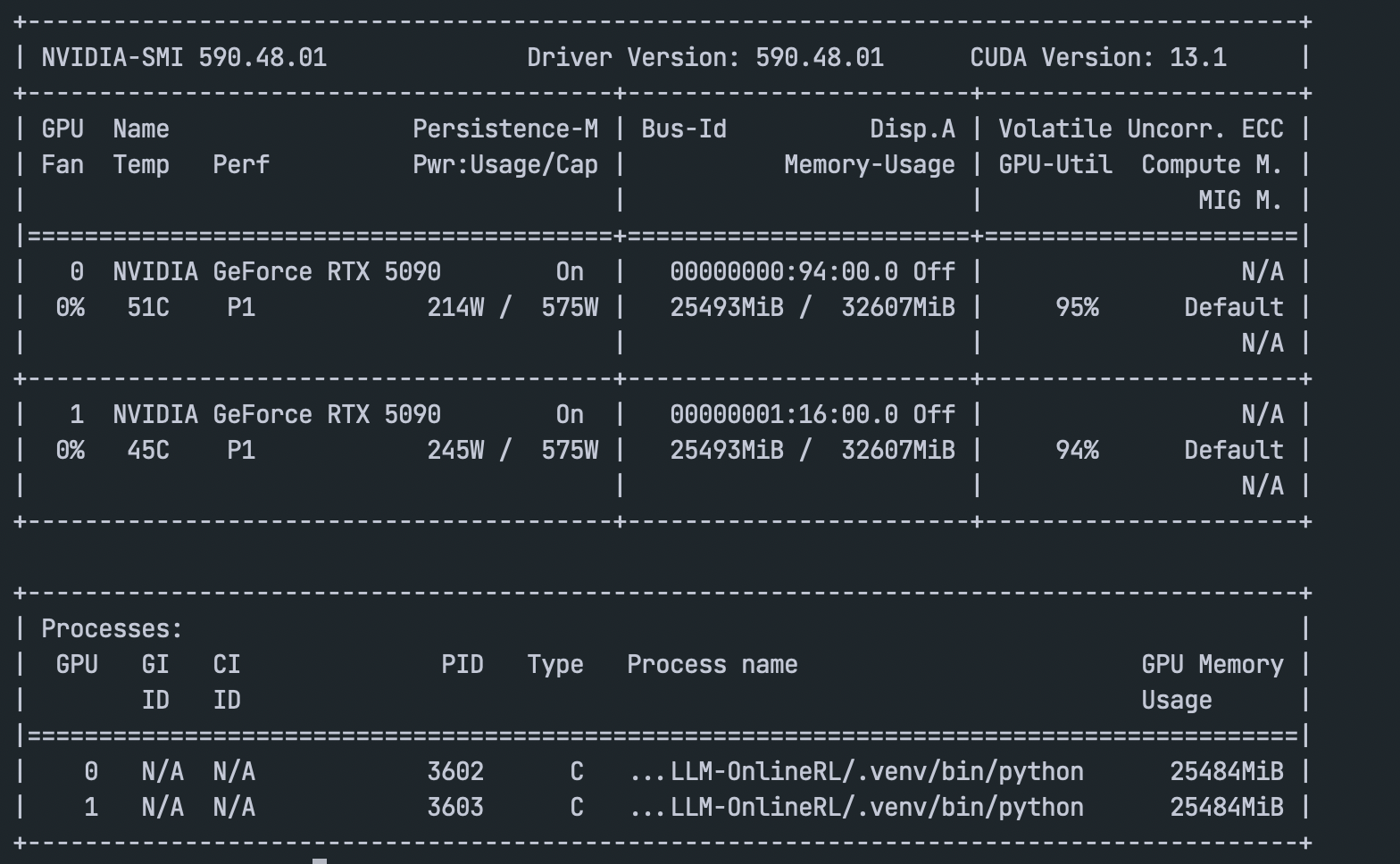
Task: Click the 94% GPU utilization value
Action: click(x=1077, y=451)
